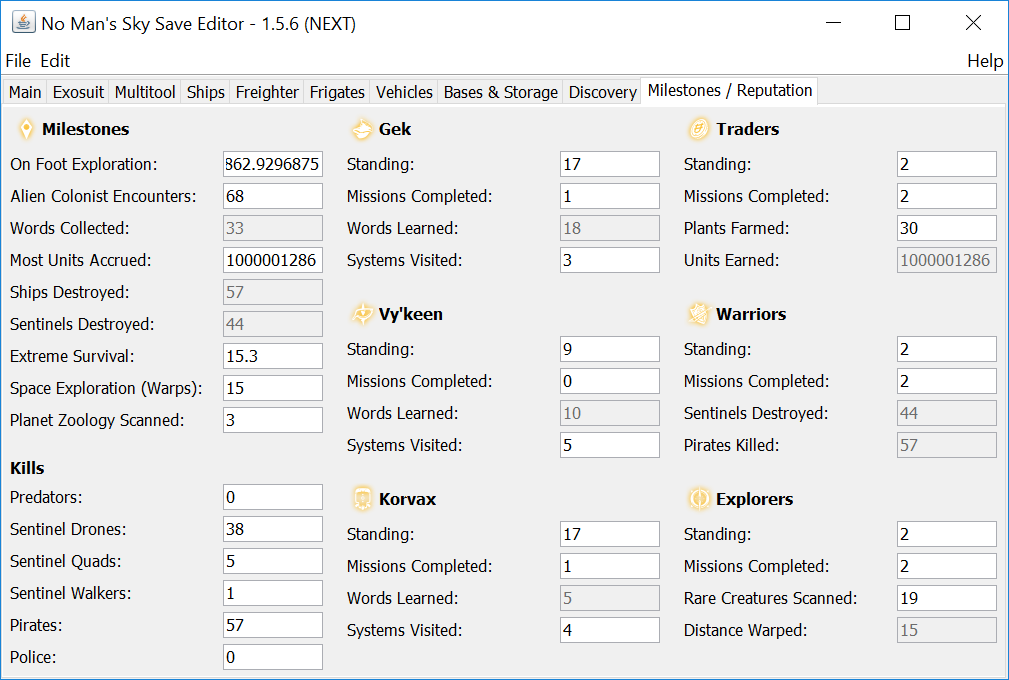This screenshot has height=680, width=1009.
Task: Click the Explorers guild icon
Action: coord(699,499)
